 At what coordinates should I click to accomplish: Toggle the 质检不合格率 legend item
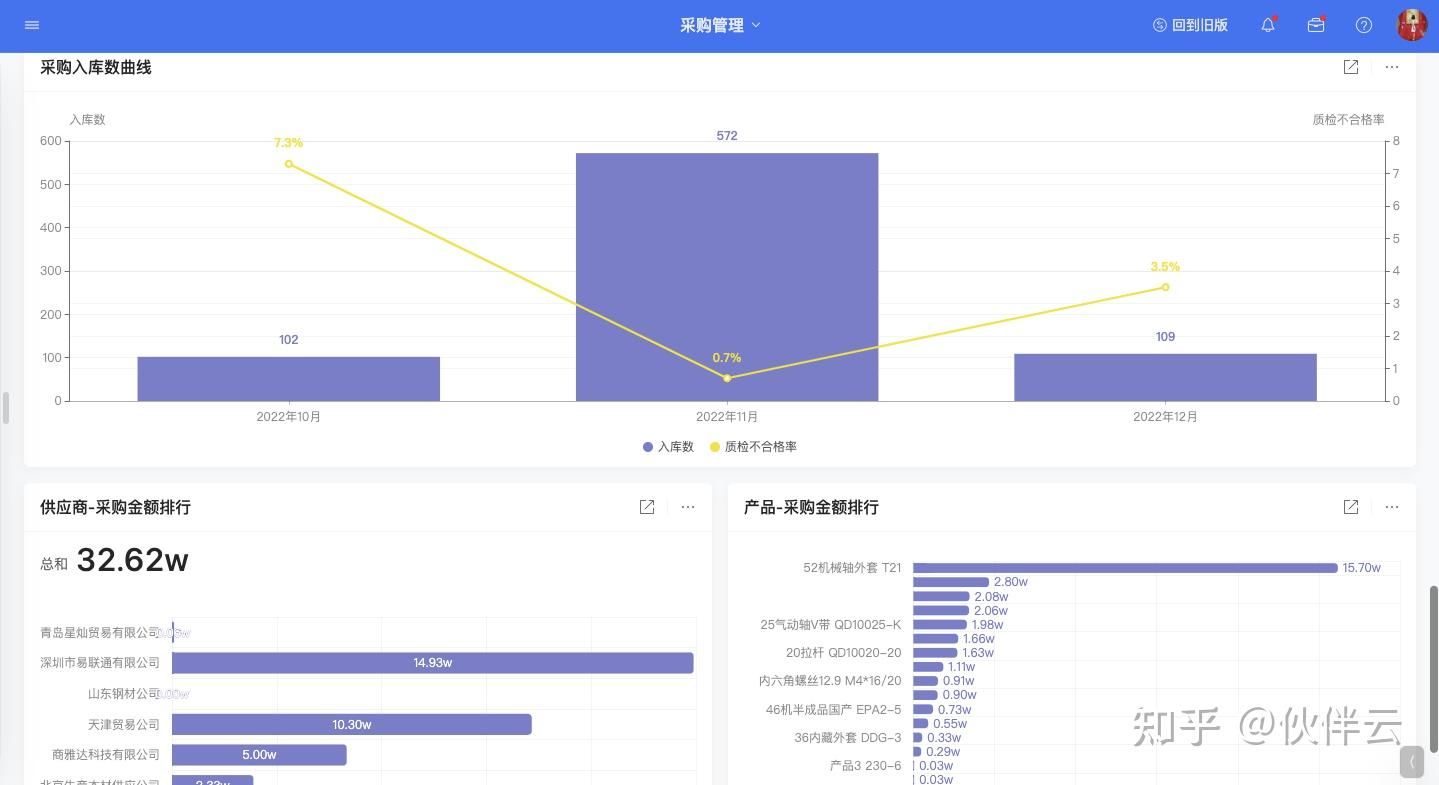pos(753,447)
